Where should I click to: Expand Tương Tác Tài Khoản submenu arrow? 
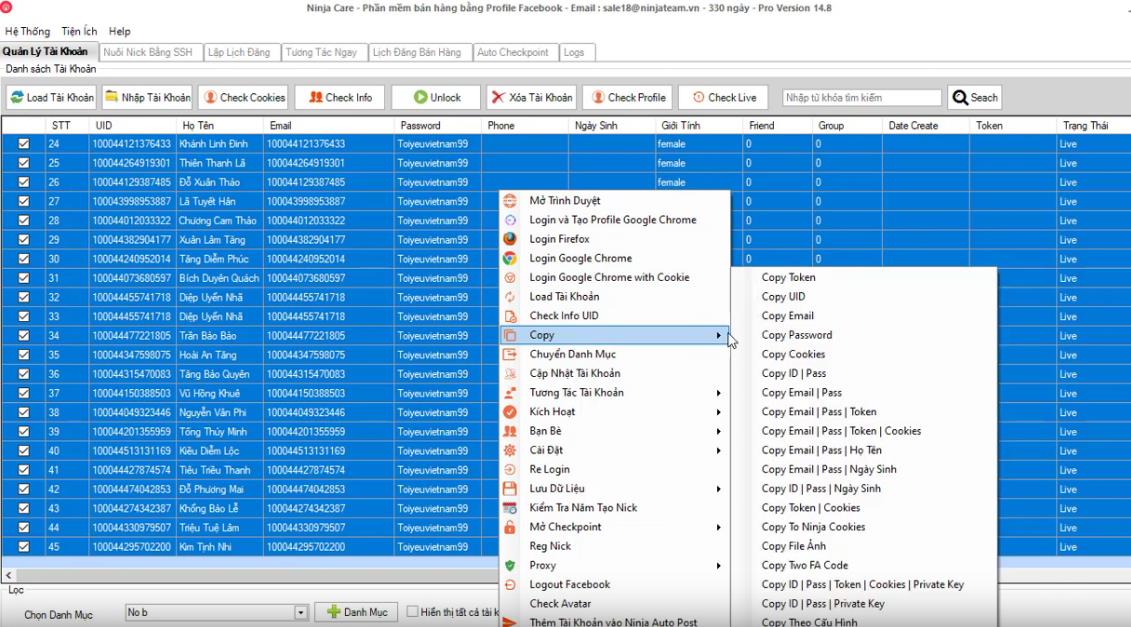[718, 393]
